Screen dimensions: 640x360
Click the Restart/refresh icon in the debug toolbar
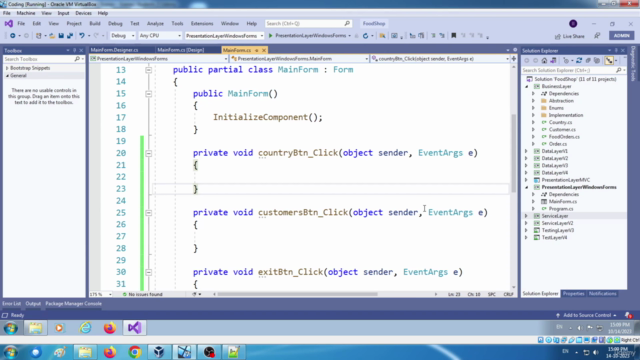[365, 36]
